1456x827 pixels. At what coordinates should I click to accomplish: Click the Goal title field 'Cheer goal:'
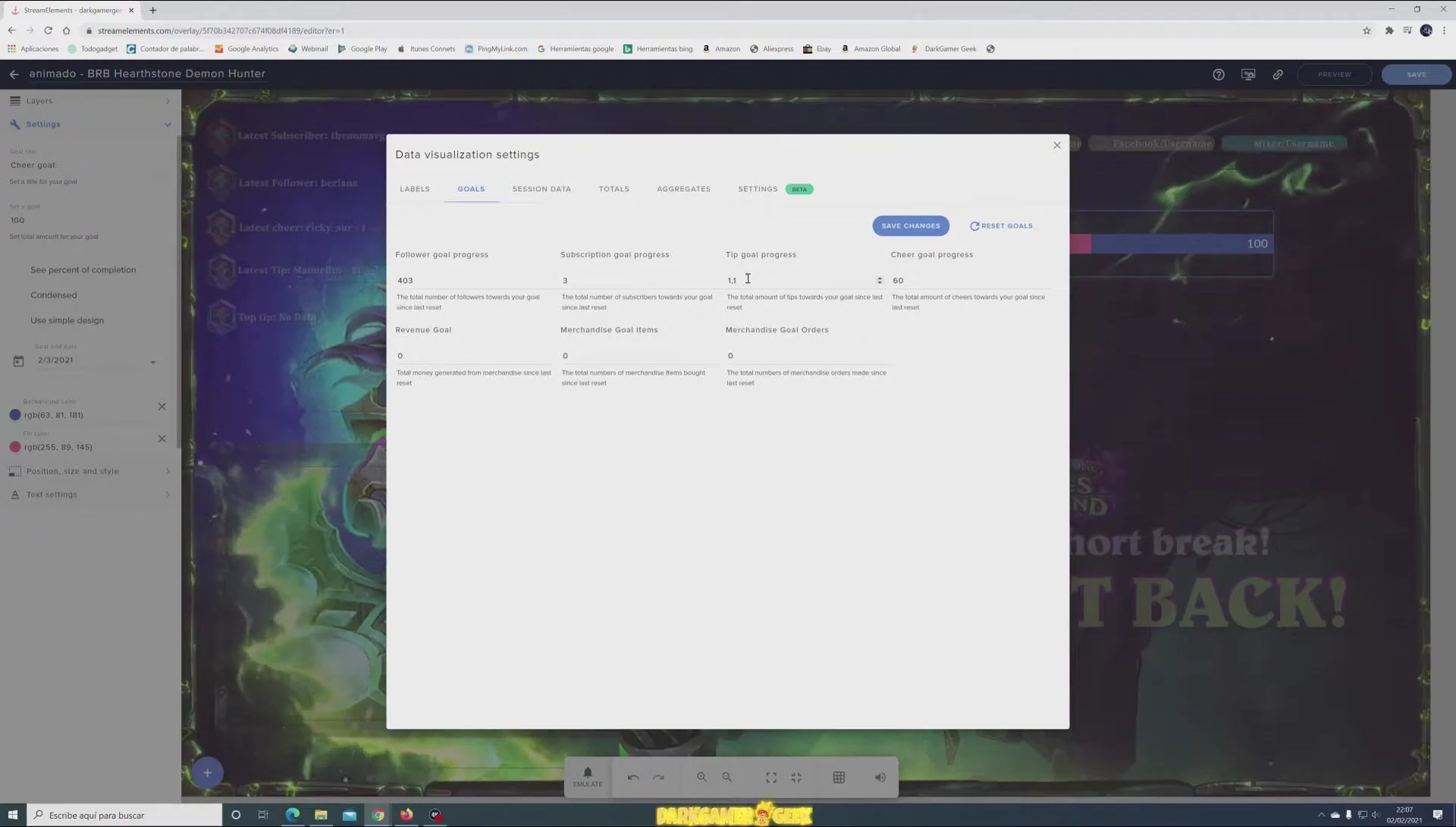[x=90, y=165]
